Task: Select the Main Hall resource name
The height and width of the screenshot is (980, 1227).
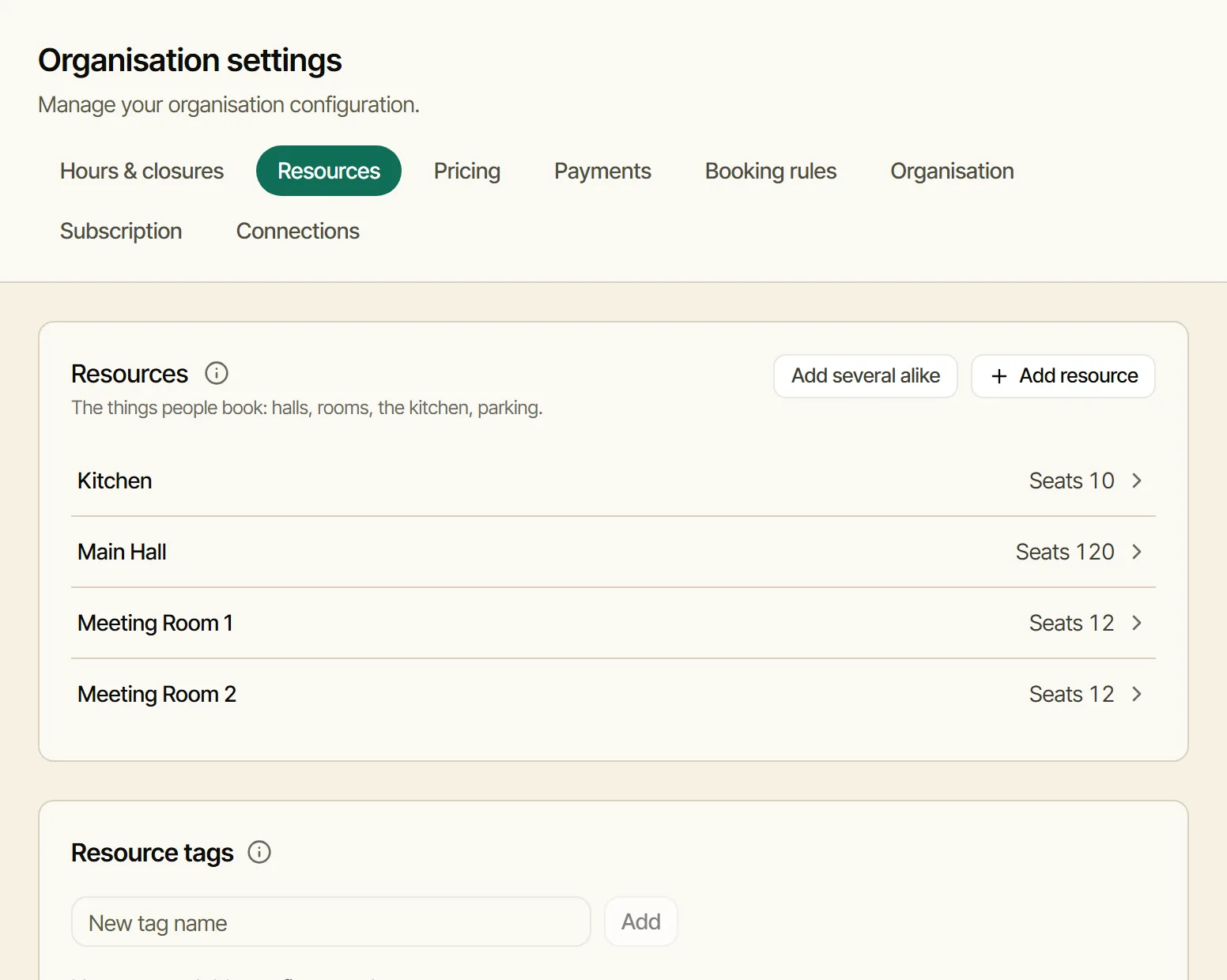Action: 122,552
